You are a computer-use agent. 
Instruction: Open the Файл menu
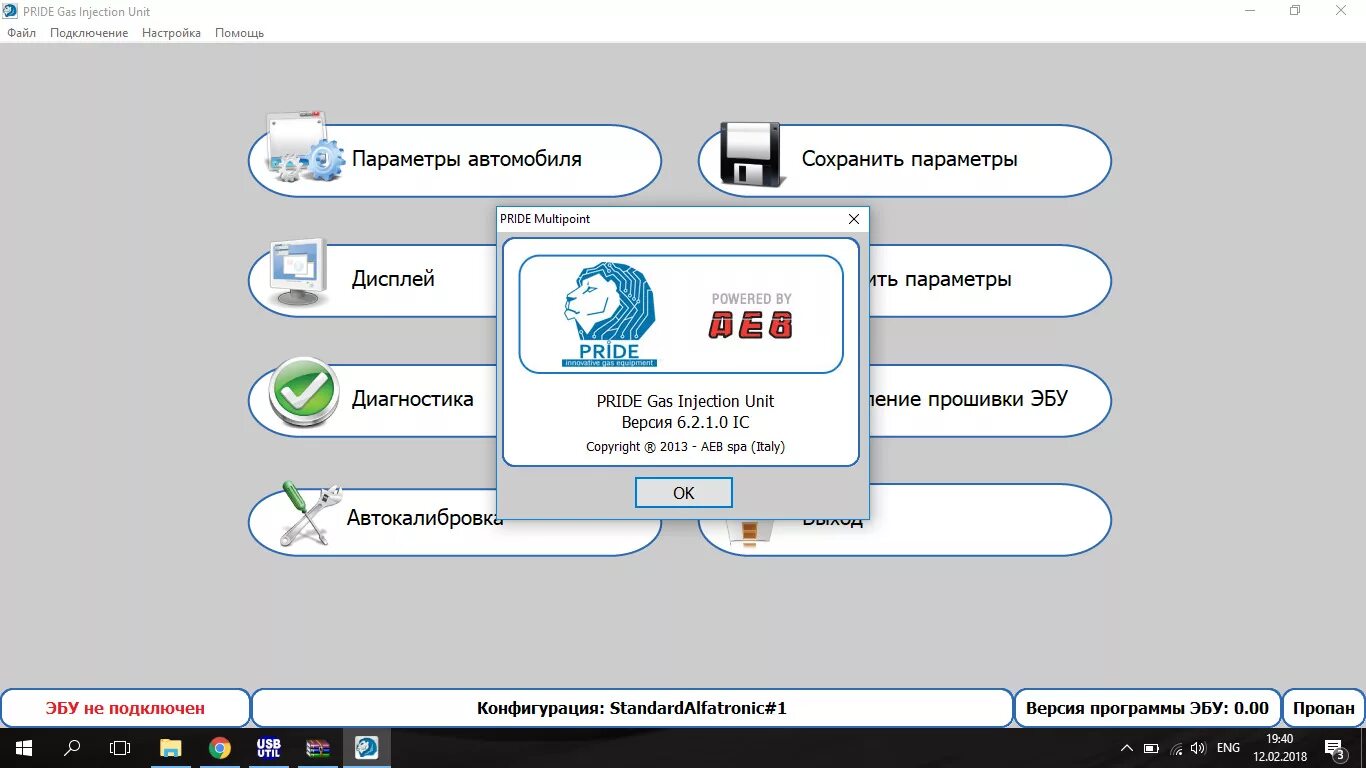tap(21, 33)
